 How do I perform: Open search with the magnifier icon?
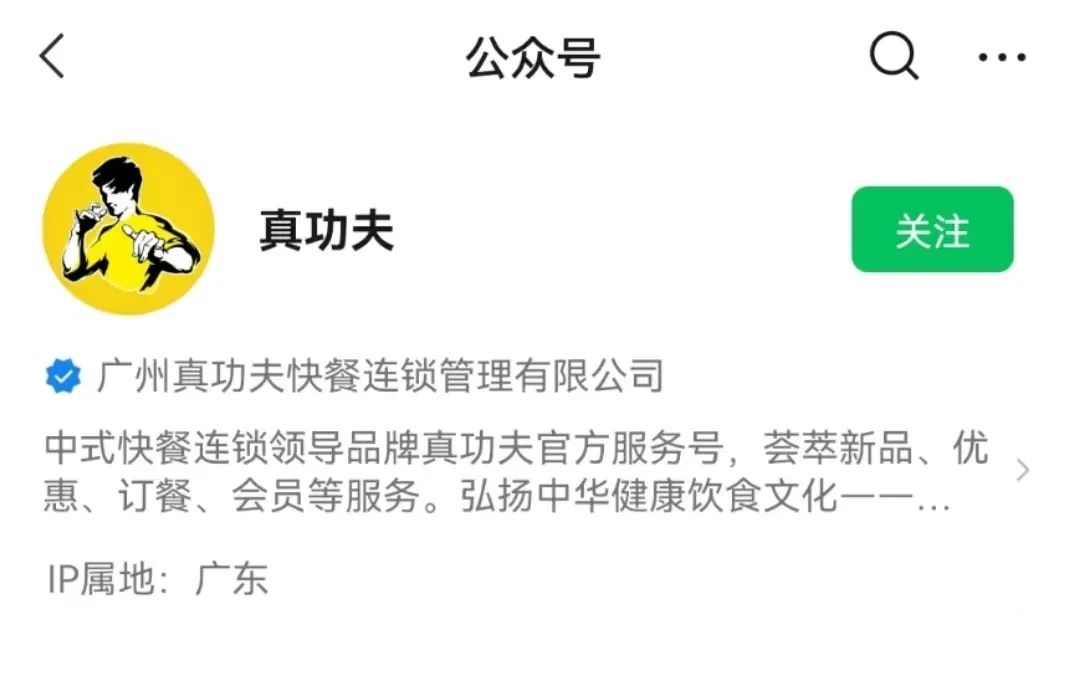[894, 56]
